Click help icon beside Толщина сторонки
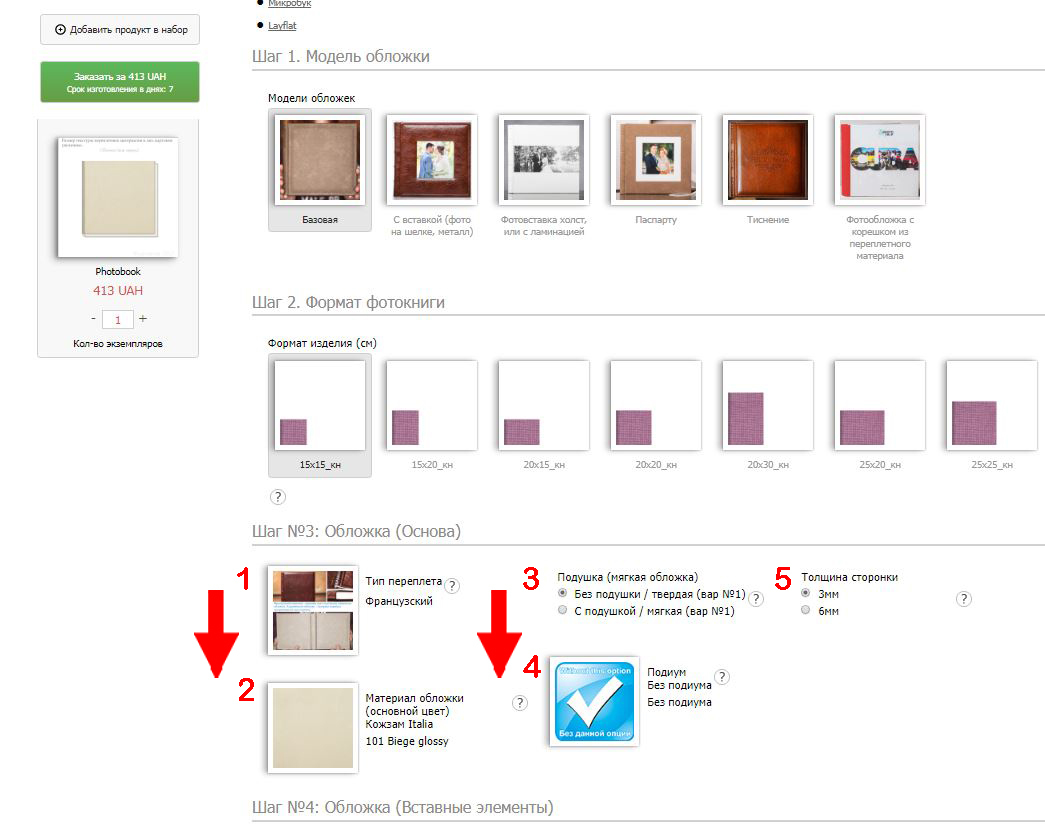The width and height of the screenshot is (1045, 833). pyautogui.click(x=964, y=599)
